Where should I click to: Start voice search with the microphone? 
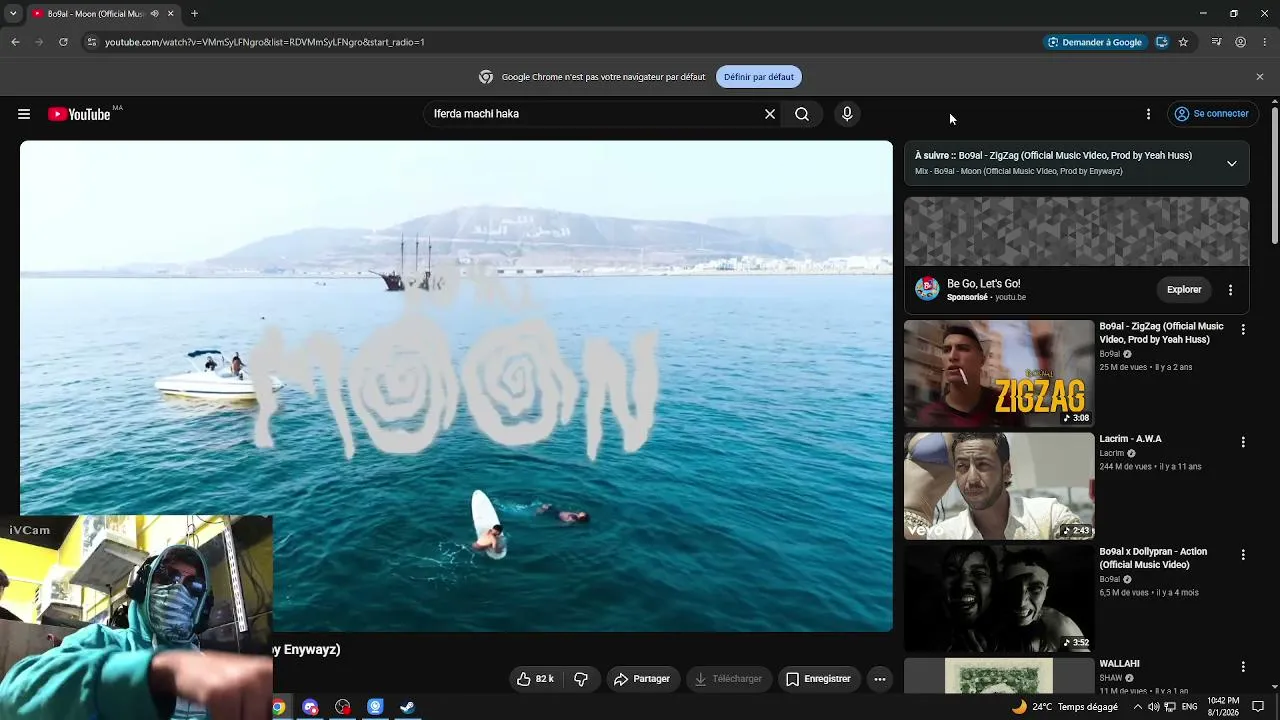pyautogui.click(x=847, y=114)
